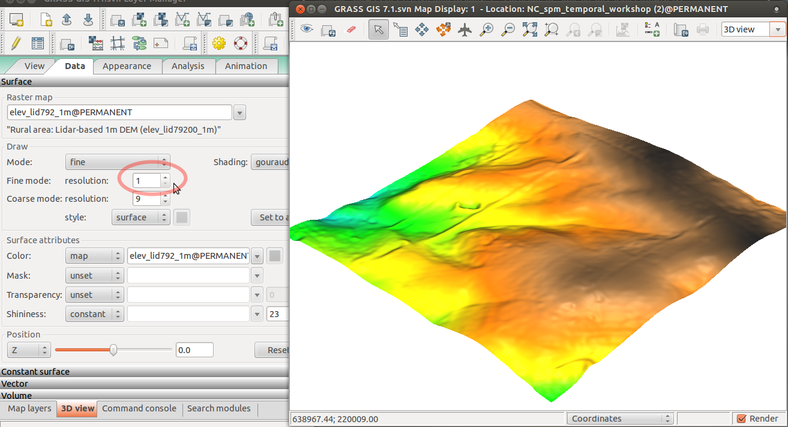
Task: Open the Shading gouraud dropdown
Action: [x=271, y=162]
